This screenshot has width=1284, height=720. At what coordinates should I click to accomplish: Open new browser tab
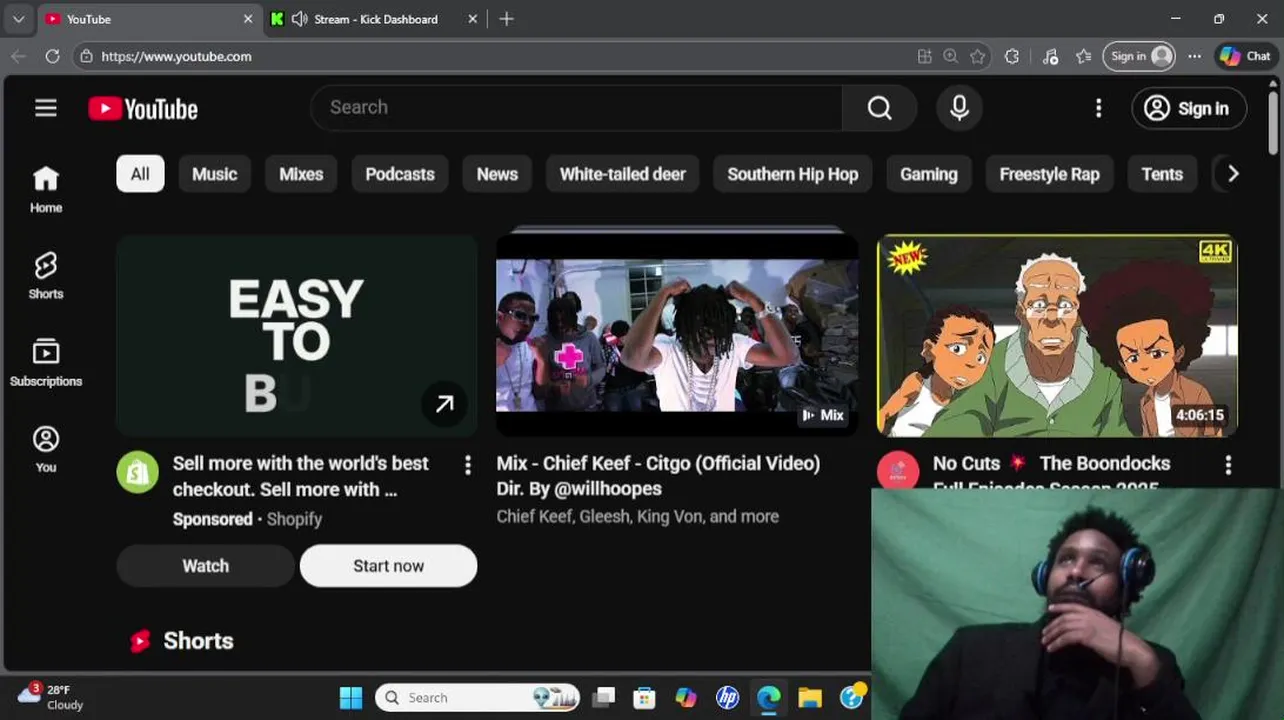pos(506,19)
